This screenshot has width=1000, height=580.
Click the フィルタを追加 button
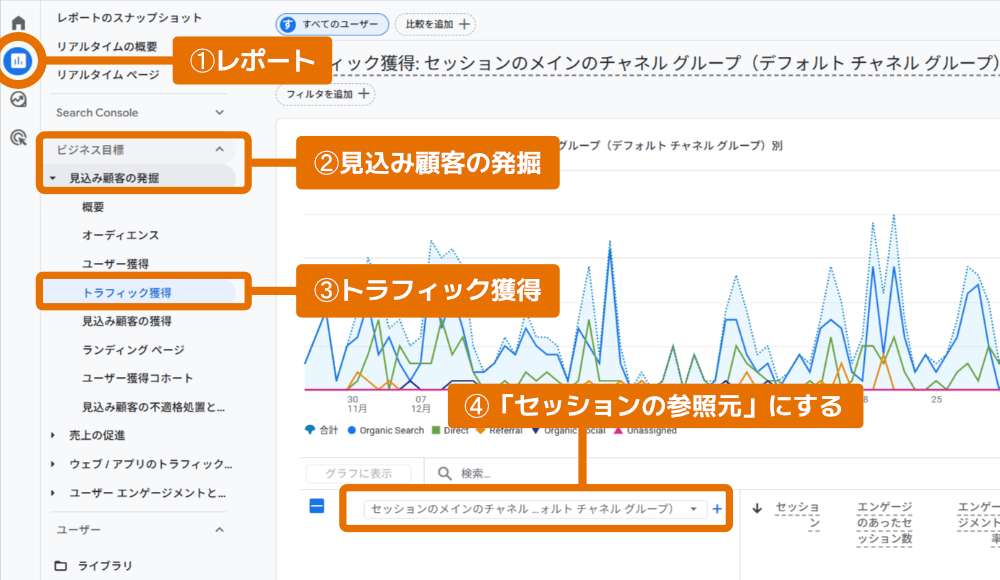325,94
